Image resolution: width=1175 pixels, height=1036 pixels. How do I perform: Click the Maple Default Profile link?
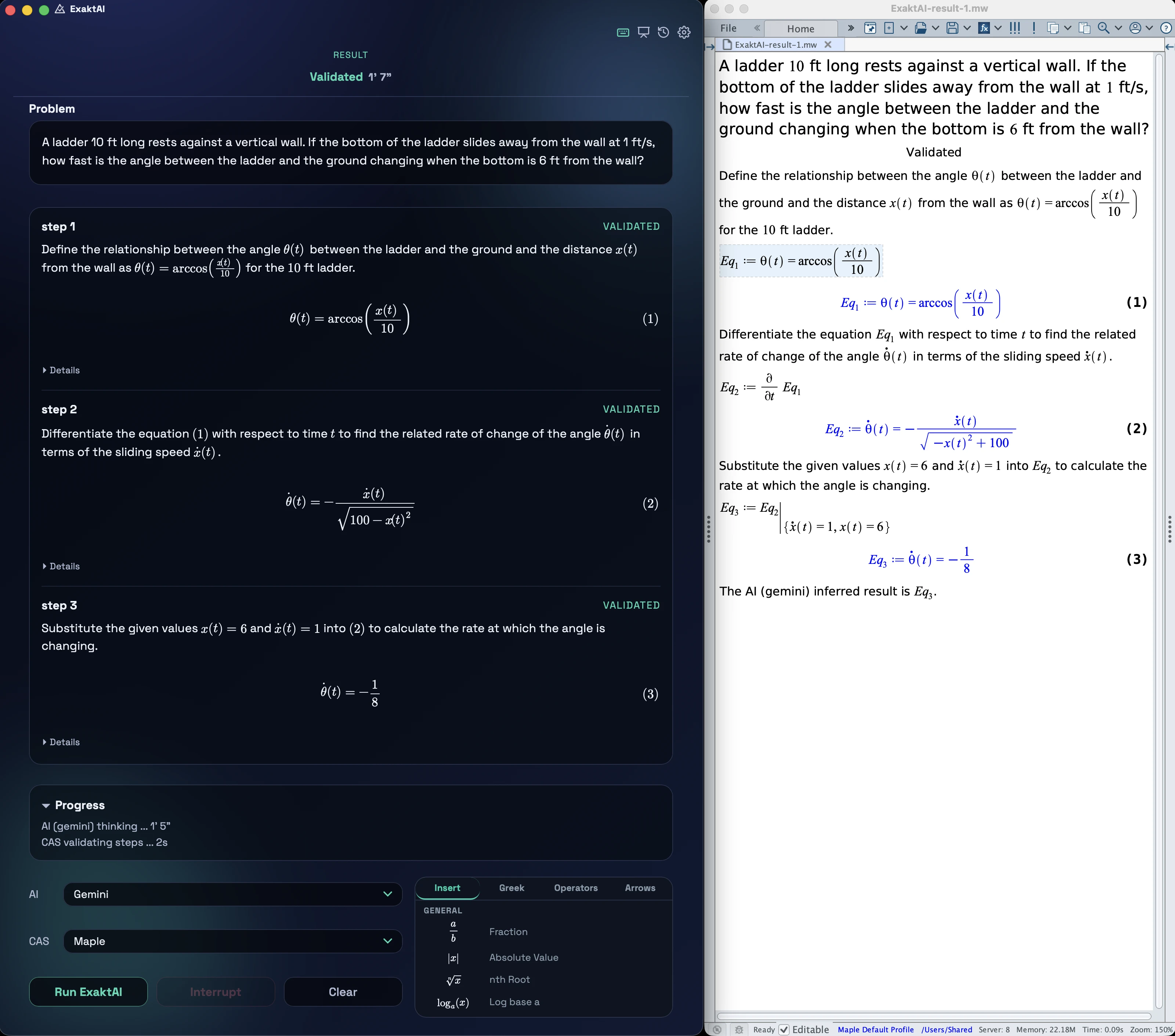pyautogui.click(x=876, y=1030)
